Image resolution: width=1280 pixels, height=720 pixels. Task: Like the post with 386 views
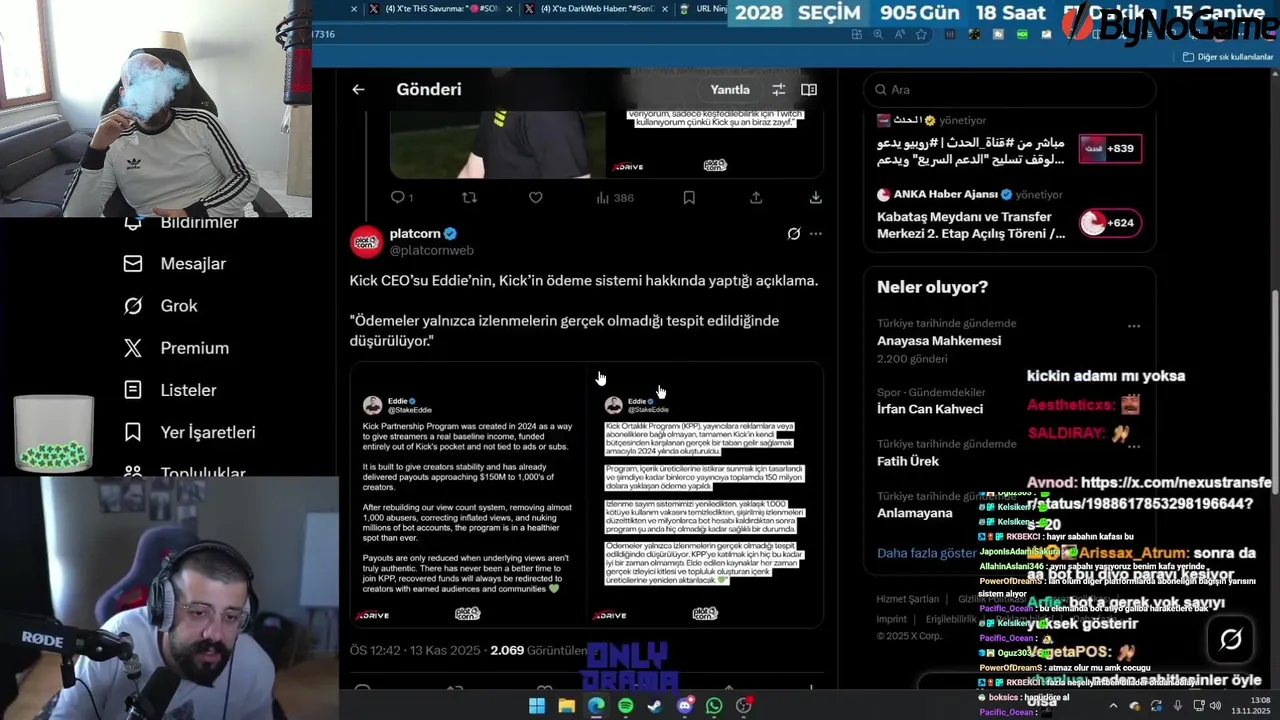pyautogui.click(x=536, y=198)
